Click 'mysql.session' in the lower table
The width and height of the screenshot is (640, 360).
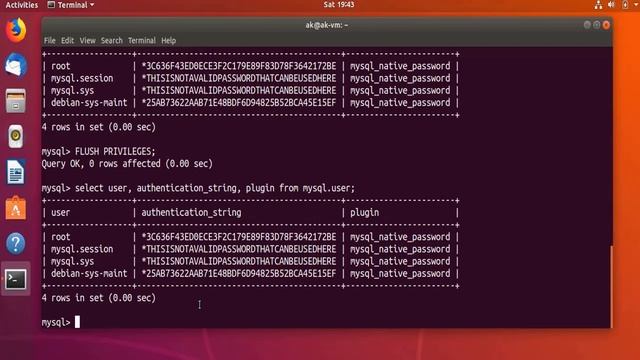(82, 249)
